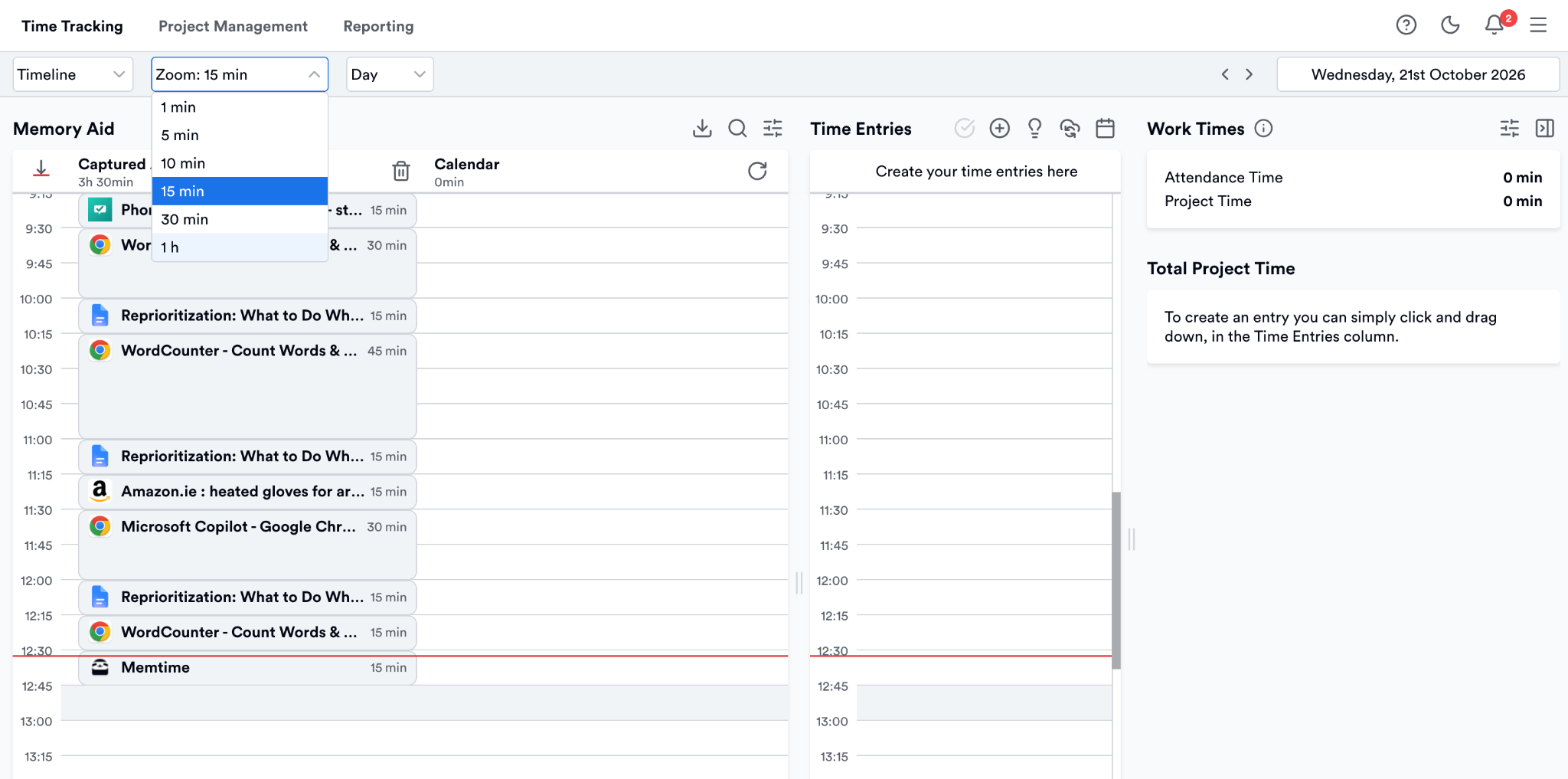Go to previous day arrow
The width and height of the screenshot is (1568, 779).
pos(1225,74)
